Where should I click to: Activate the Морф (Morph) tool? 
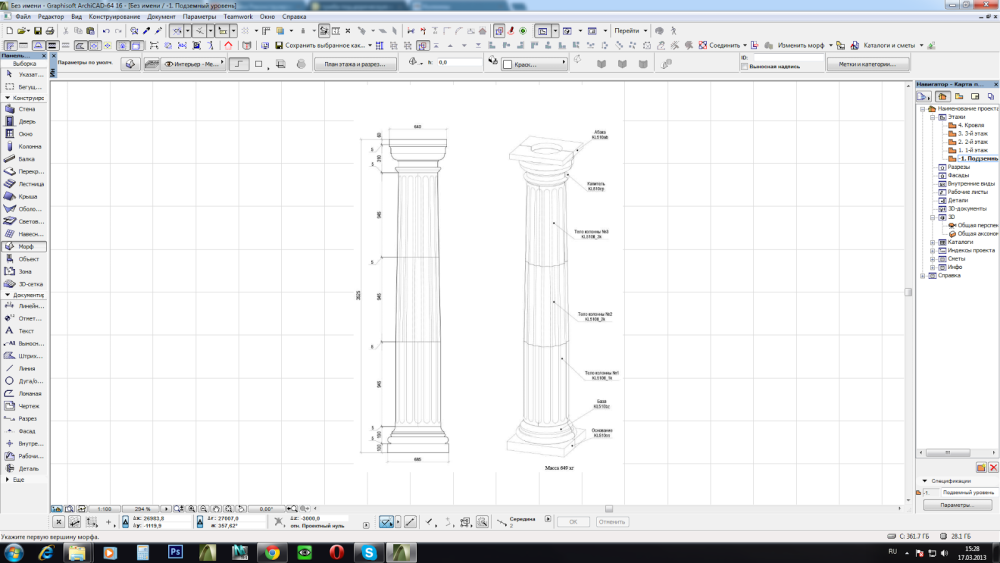[25, 246]
